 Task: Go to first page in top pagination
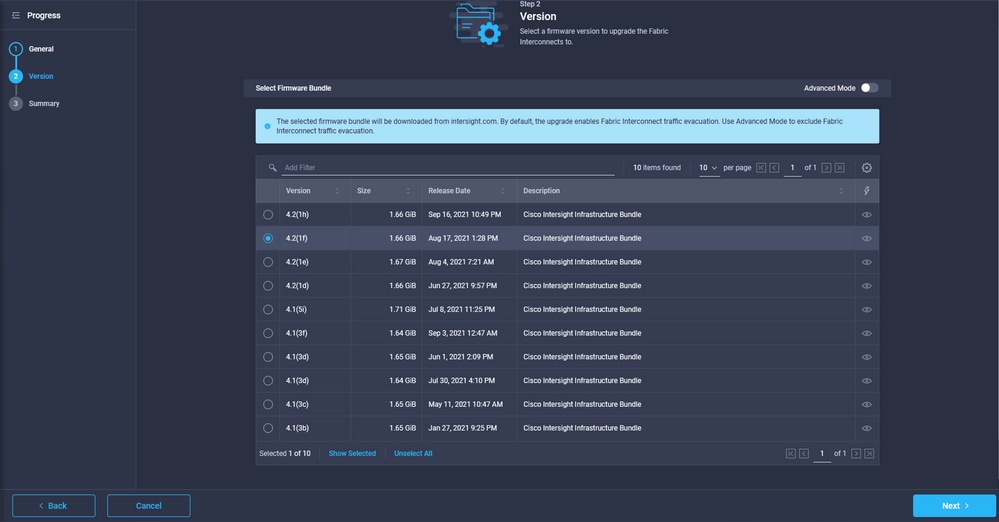click(761, 168)
